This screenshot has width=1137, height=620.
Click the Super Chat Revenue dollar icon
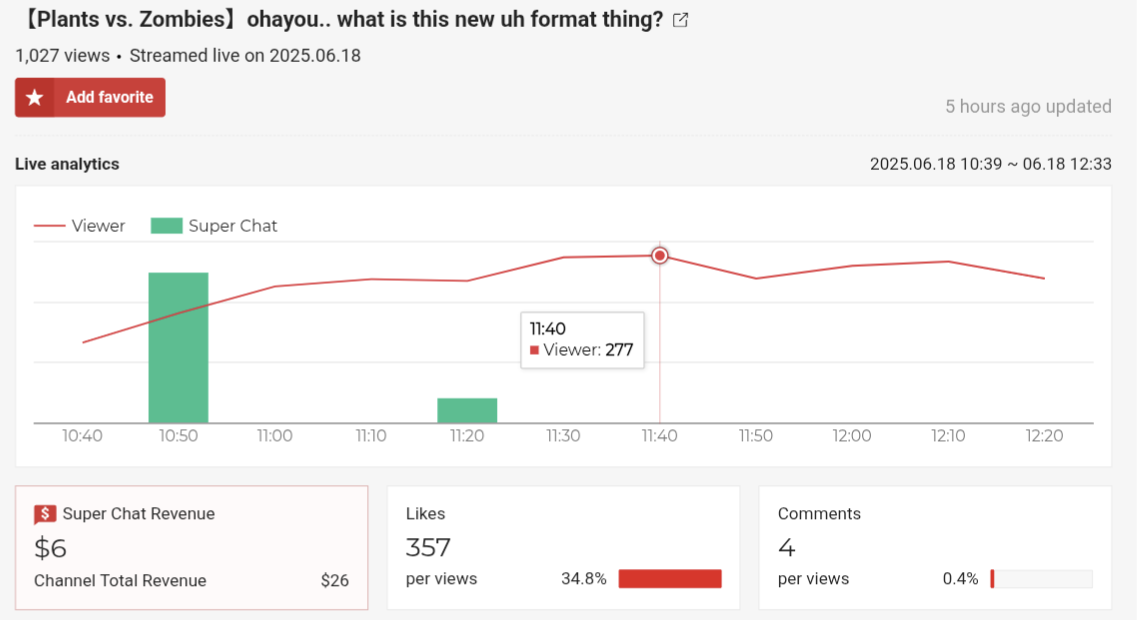pyautogui.click(x=45, y=514)
